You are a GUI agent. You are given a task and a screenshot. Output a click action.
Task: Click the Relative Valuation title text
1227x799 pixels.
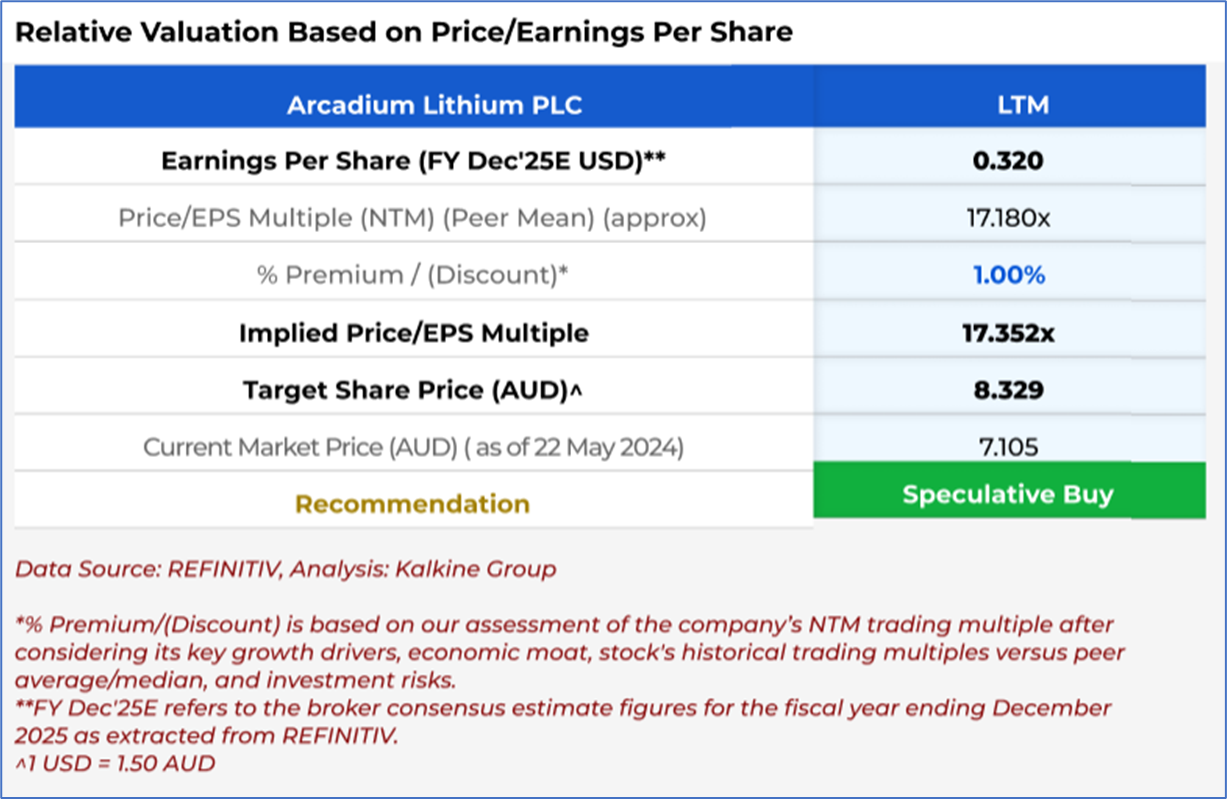point(403,32)
